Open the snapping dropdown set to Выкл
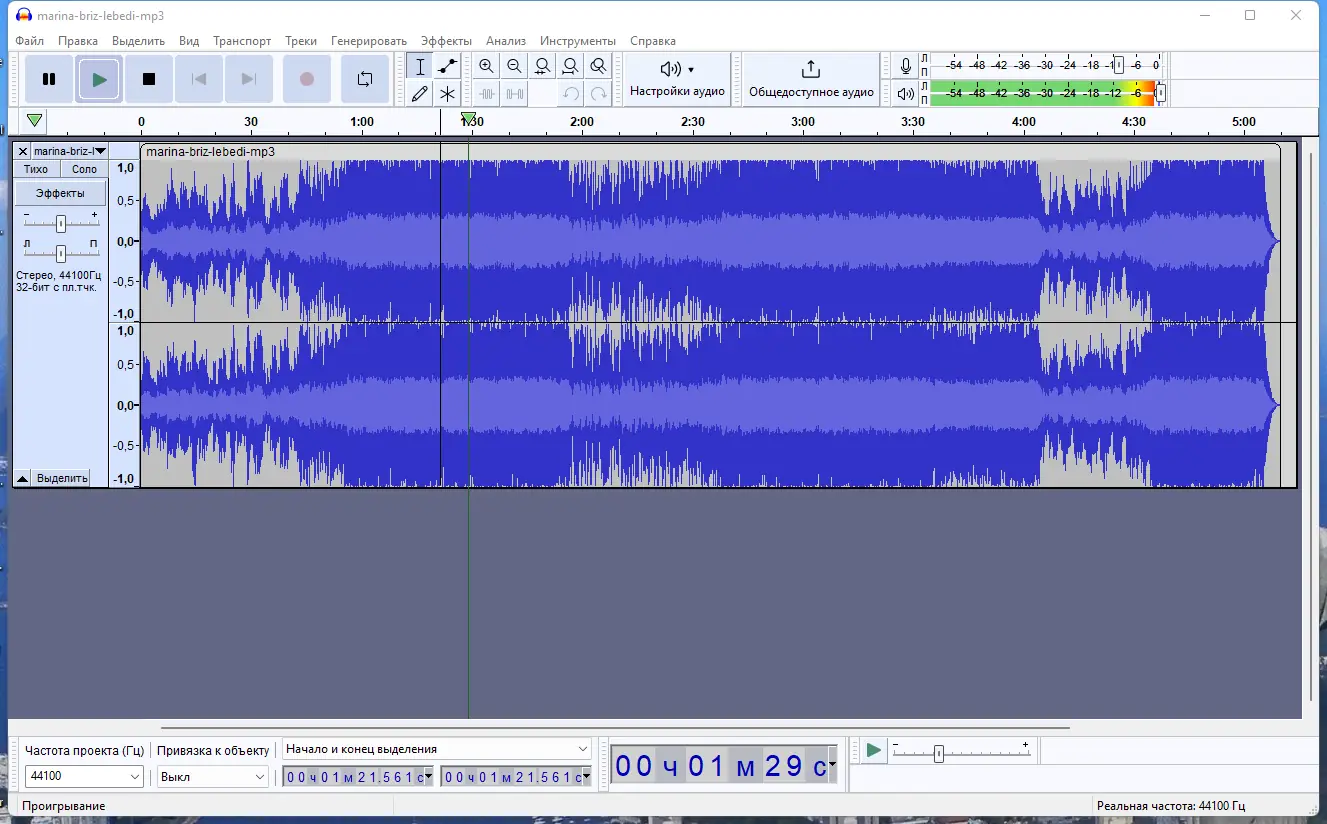This screenshot has width=1327, height=824. [213, 776]
